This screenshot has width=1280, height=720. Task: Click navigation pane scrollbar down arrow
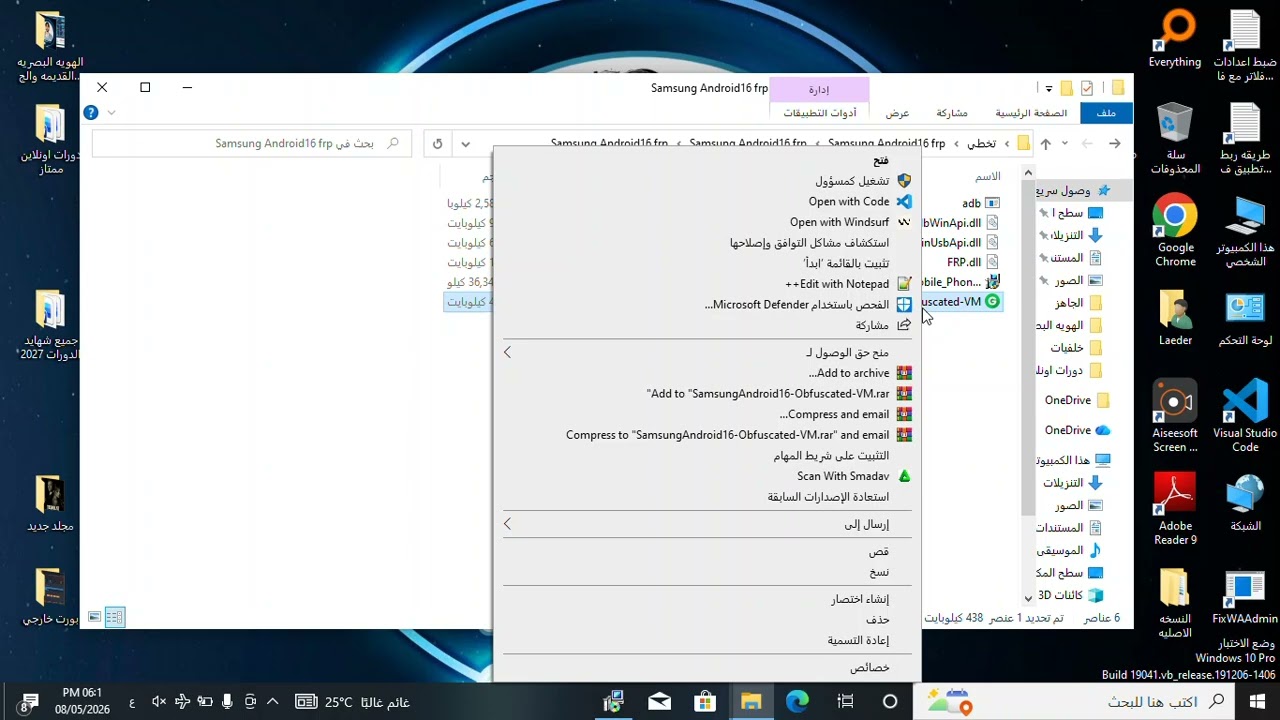pos(1028,597)
